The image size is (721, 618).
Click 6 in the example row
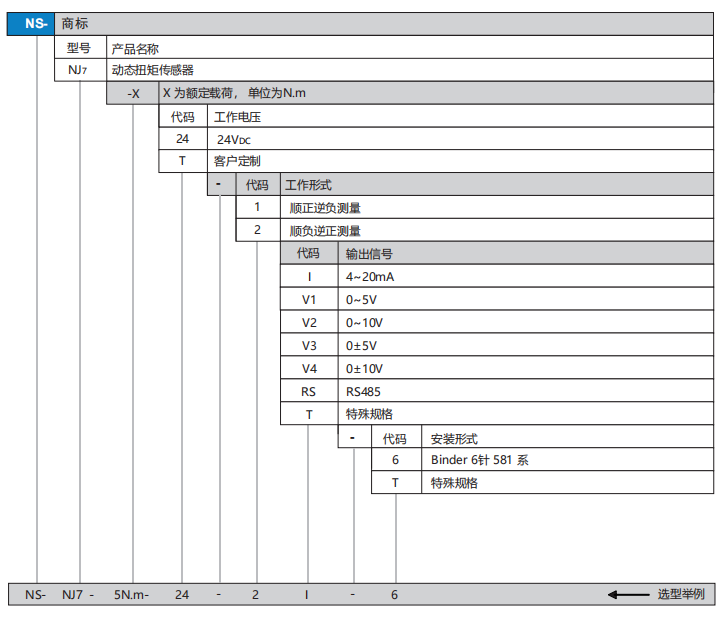coord(395,595)
